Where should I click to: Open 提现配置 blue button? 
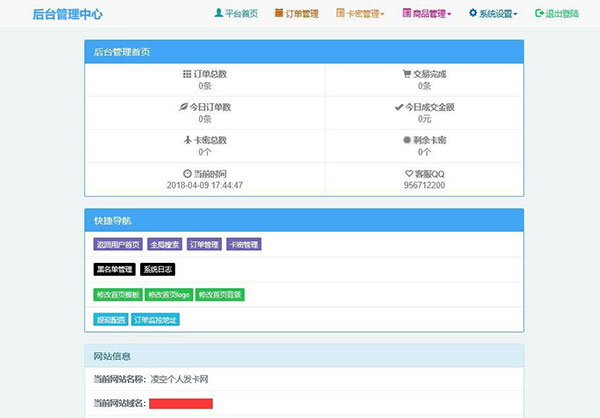(111, 319)
